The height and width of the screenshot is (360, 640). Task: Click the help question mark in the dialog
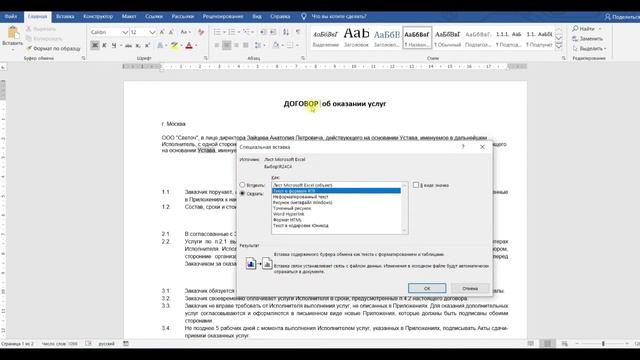tap(463, 147)
